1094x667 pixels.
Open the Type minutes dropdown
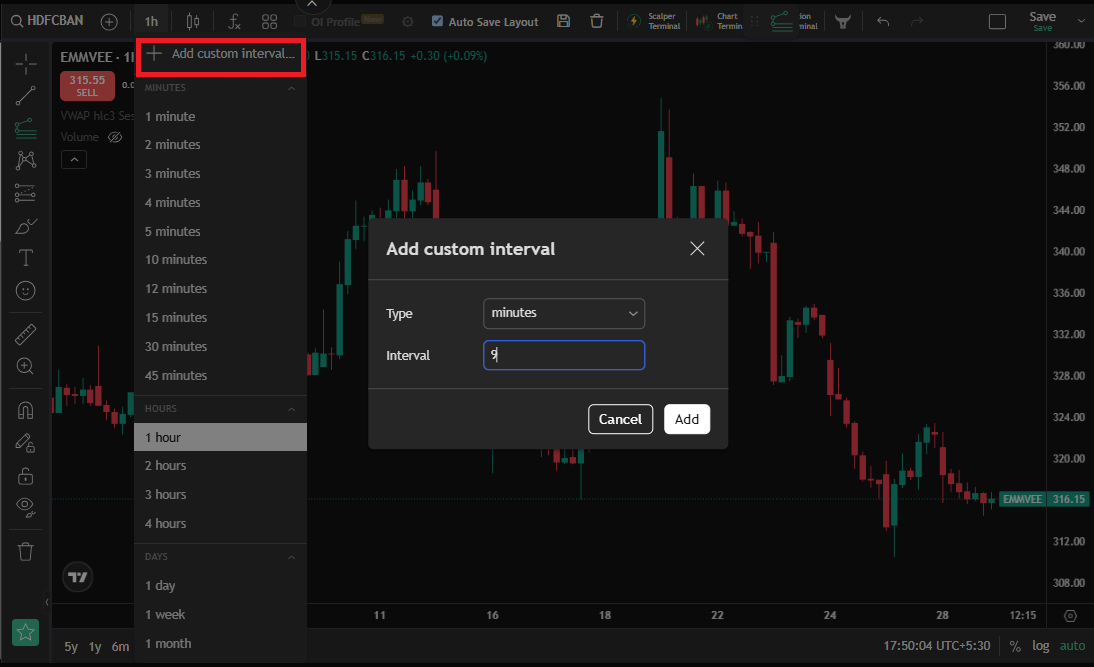coord(564,313)
